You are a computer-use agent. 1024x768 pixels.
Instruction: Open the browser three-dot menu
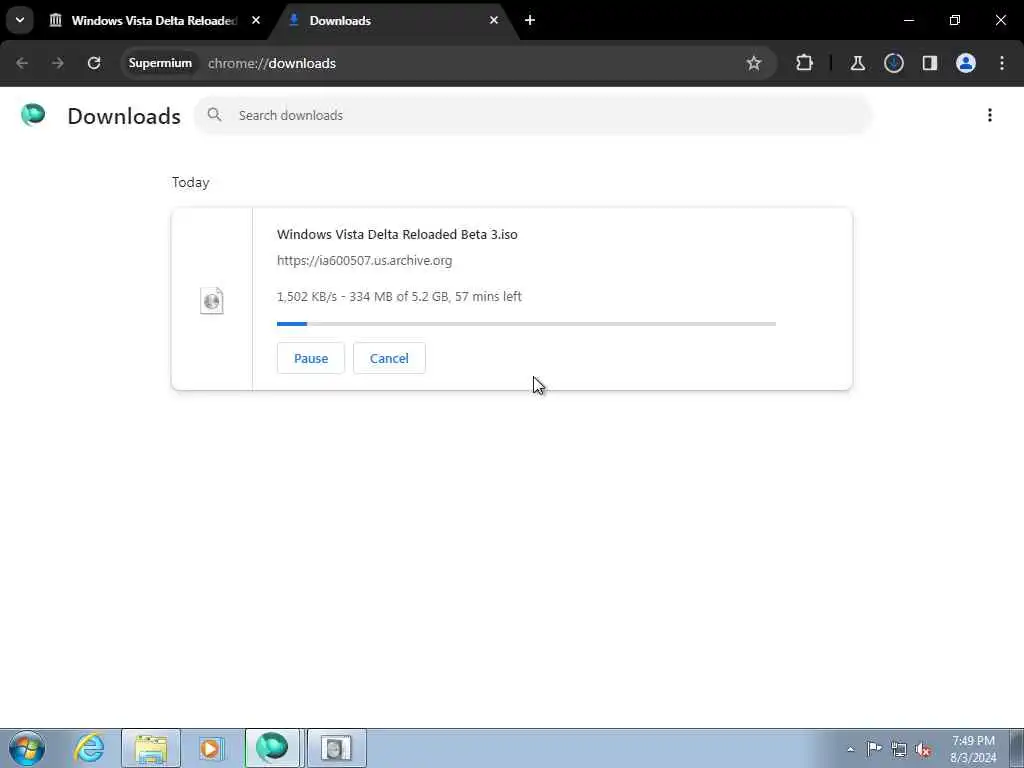(1002, 63)
